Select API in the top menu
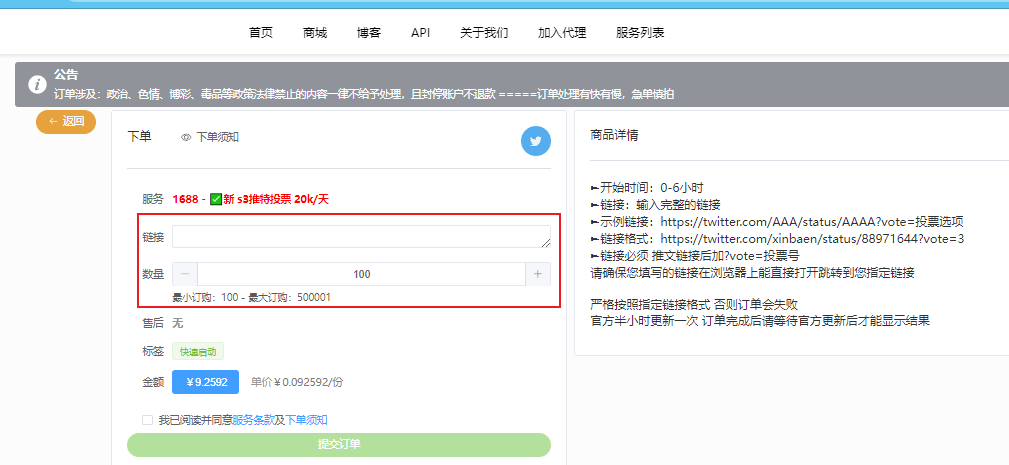 [420, 32]
